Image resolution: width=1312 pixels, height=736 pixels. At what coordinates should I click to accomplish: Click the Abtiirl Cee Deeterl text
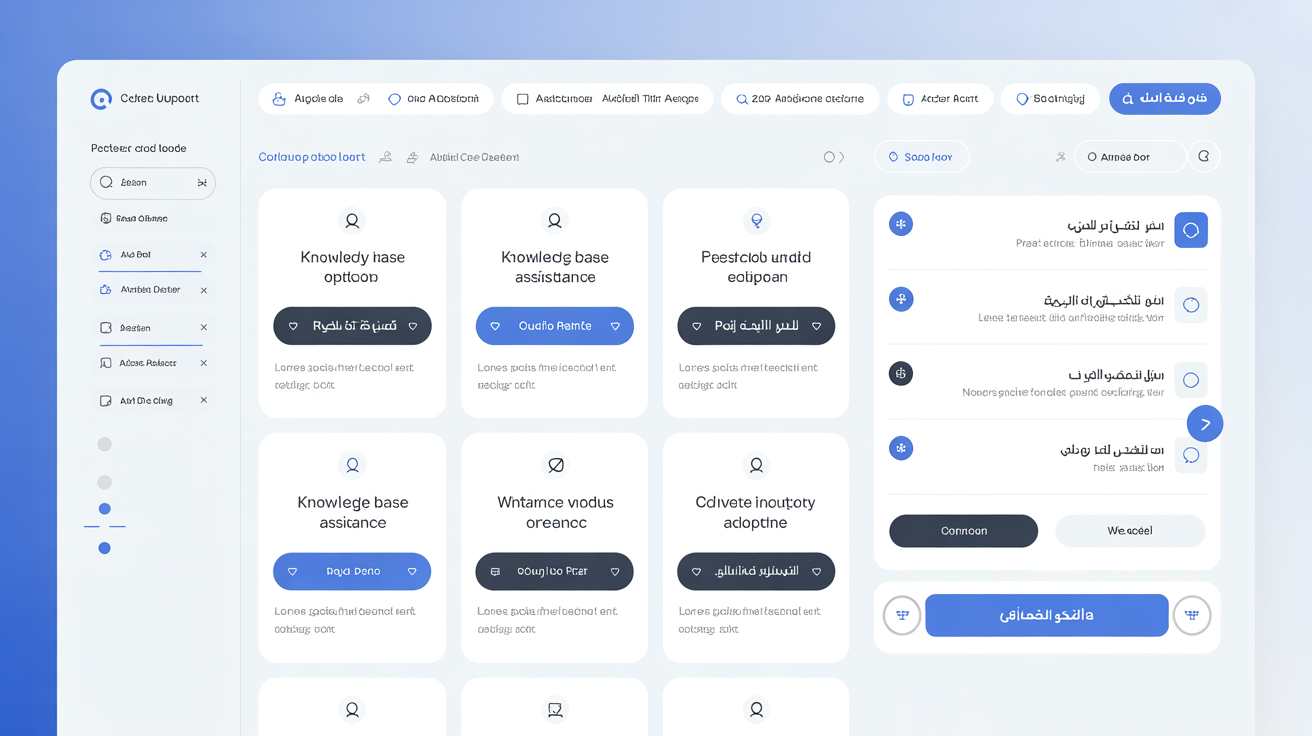[x=474, y=157]
